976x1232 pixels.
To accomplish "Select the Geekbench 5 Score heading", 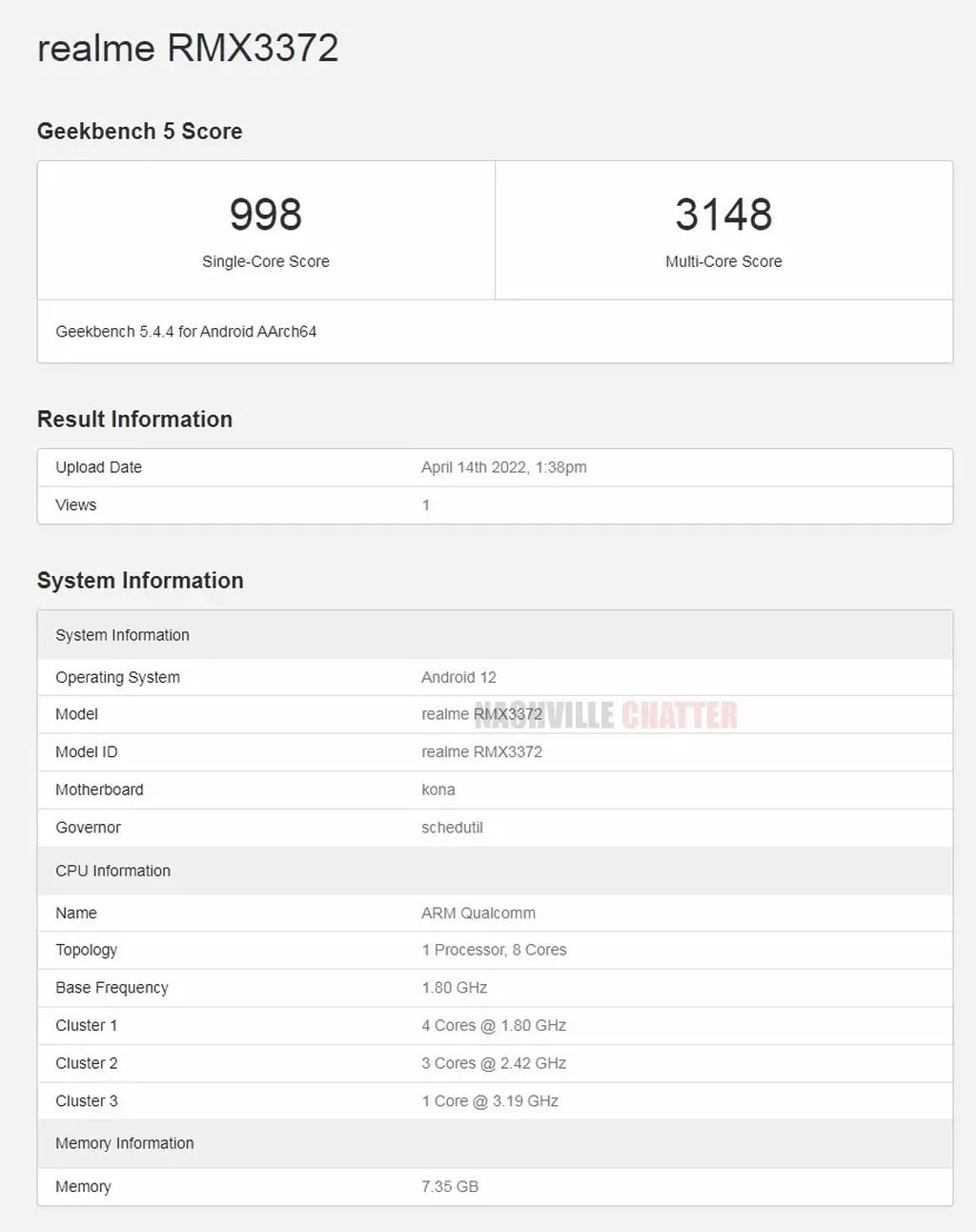I will (139, 132).
